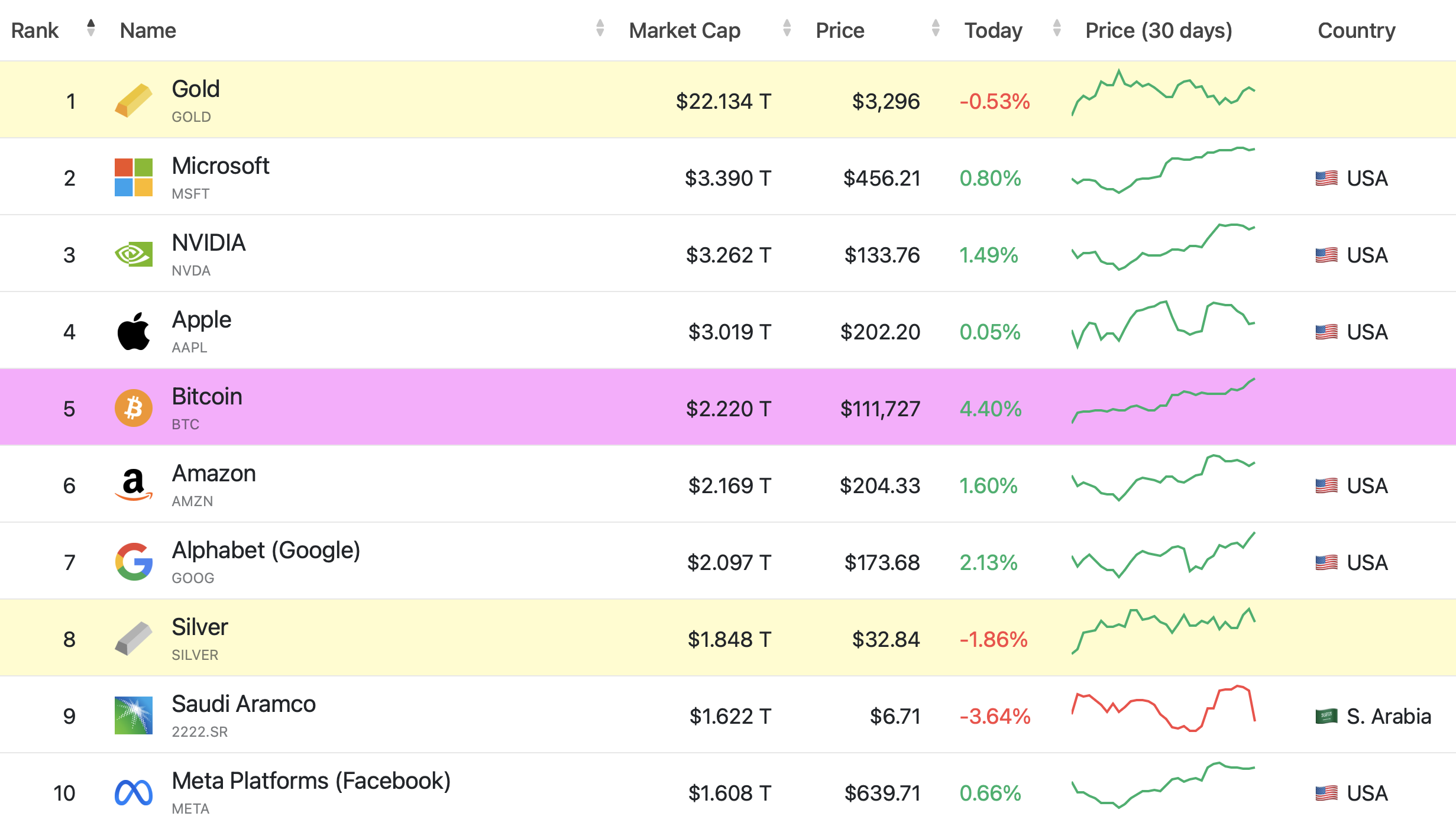Open the Silver asset link
This screenshot has width=1456, height=829.
[200, 627]
